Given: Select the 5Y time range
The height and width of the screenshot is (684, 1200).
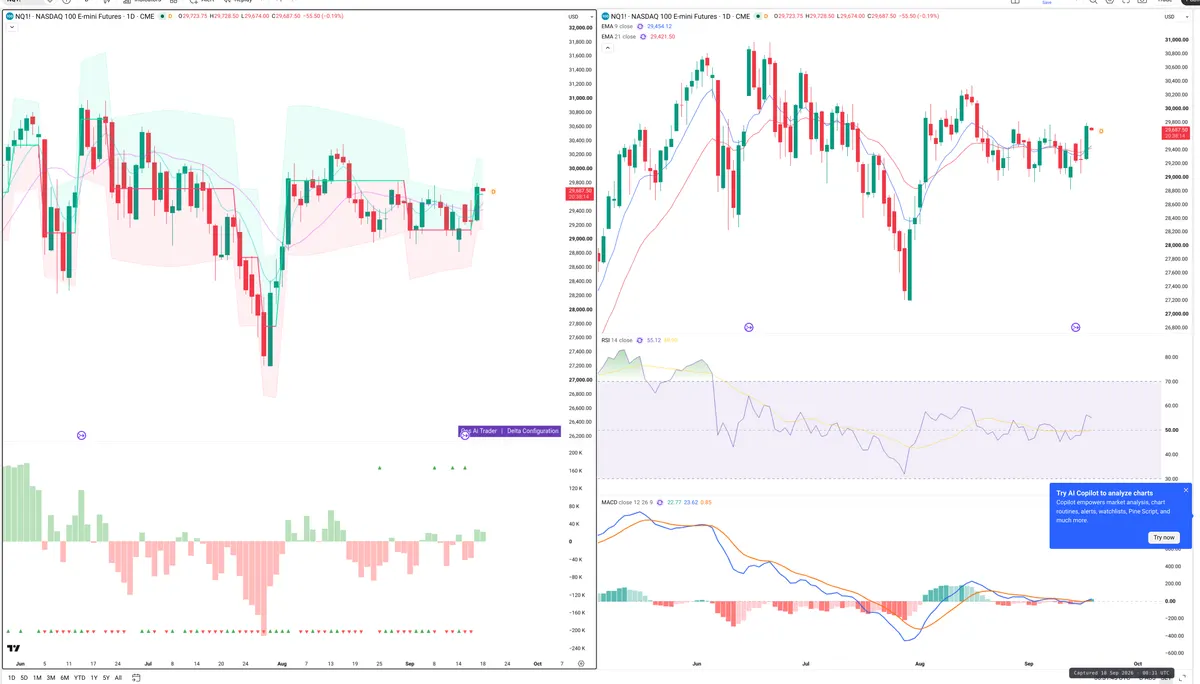Looking at the screenshot, I should tap(106, 677).
